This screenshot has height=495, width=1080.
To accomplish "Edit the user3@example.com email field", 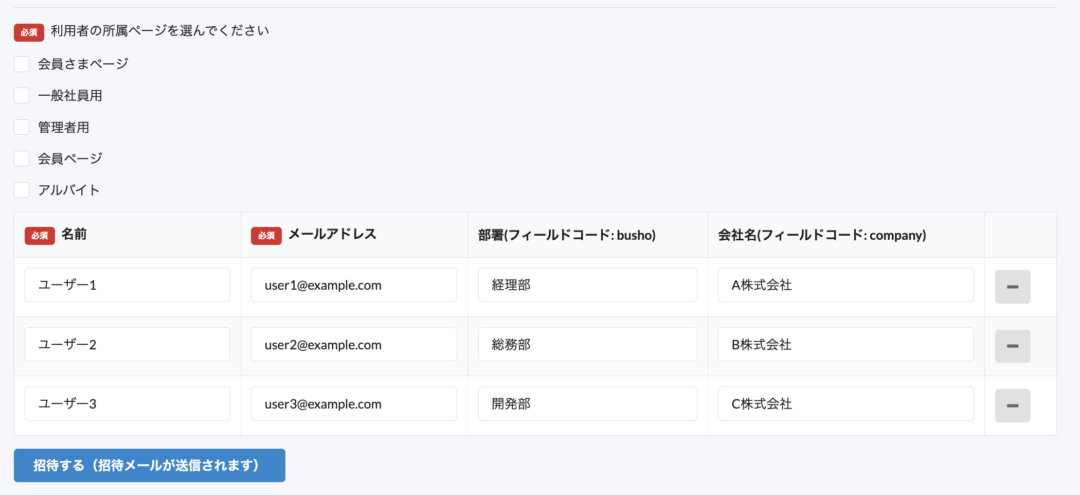I will pyautogui.click(x=354, y=403).
